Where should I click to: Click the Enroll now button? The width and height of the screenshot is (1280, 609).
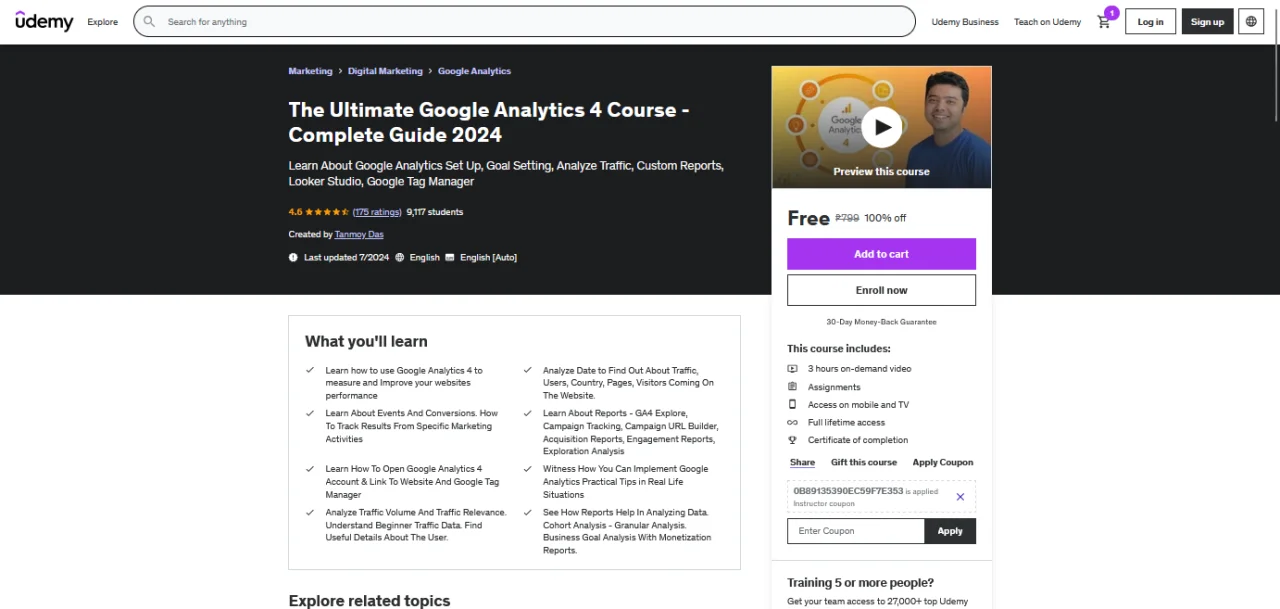[881, 290]
